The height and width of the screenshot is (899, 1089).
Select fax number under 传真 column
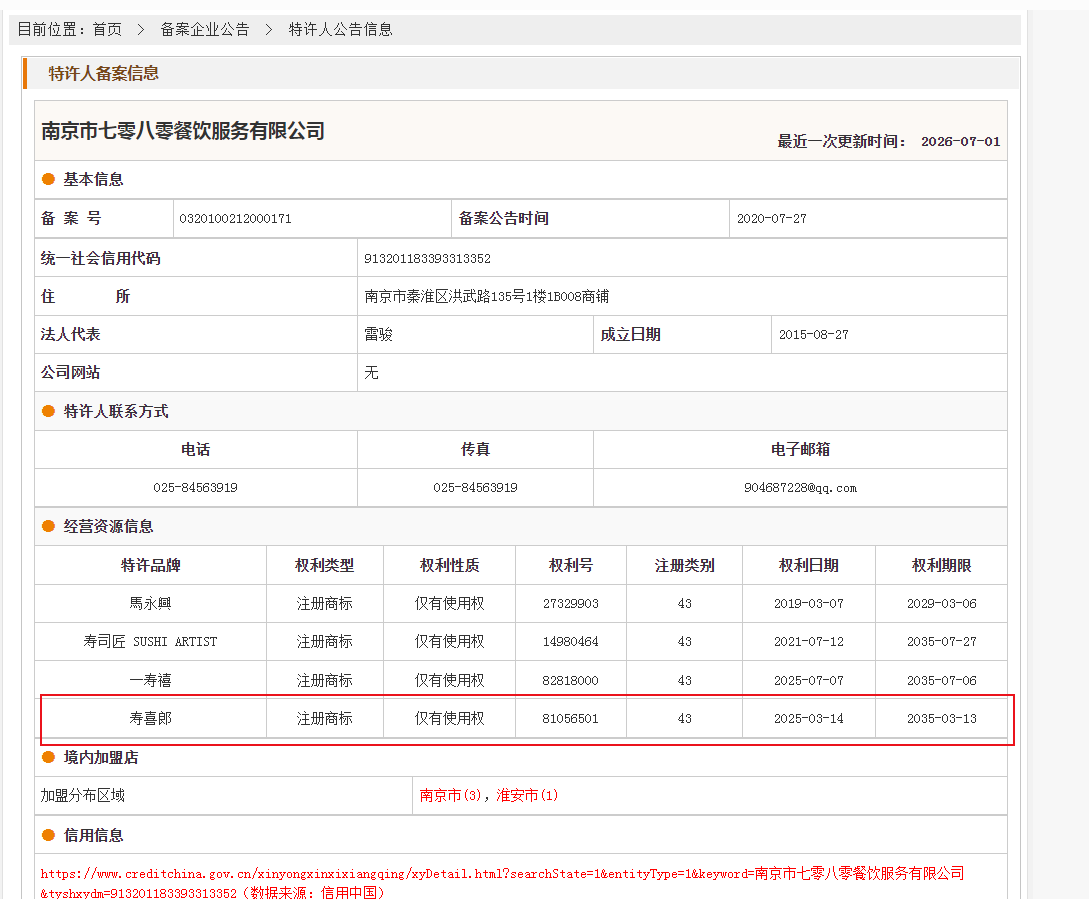(475, 488)
